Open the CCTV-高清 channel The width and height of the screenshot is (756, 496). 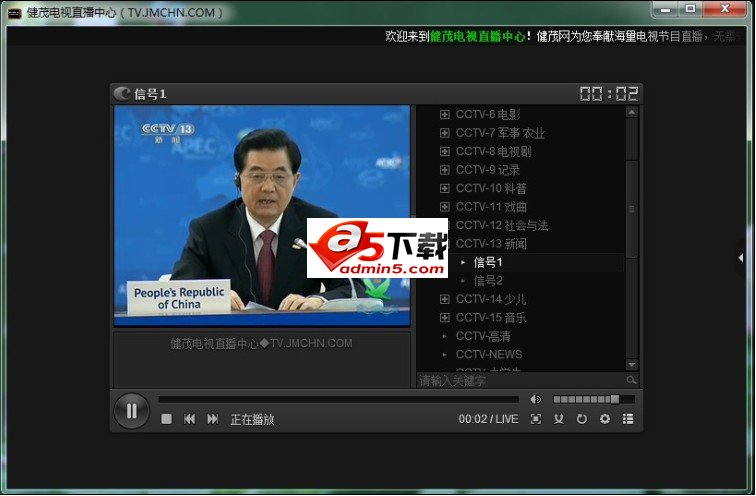click(483, 336)
